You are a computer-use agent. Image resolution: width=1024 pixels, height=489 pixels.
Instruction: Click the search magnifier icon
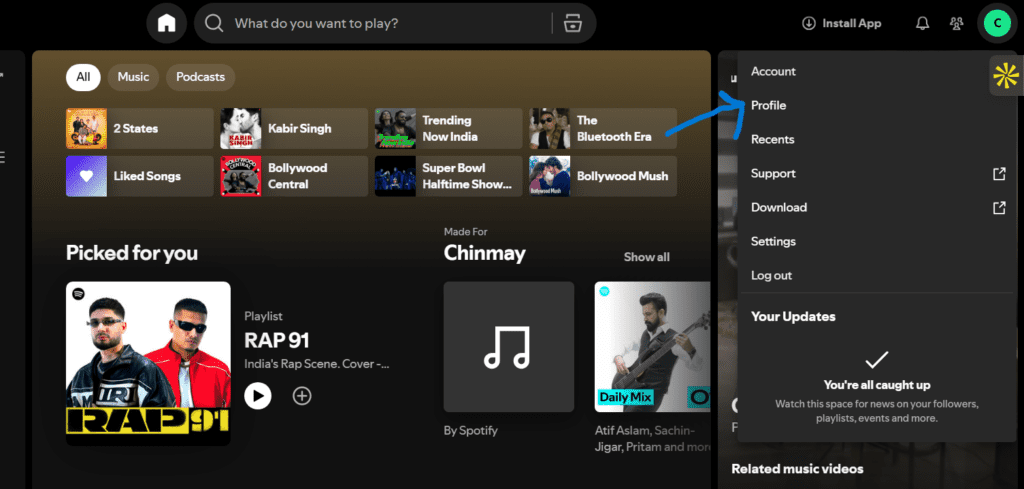tap(214, 24)
